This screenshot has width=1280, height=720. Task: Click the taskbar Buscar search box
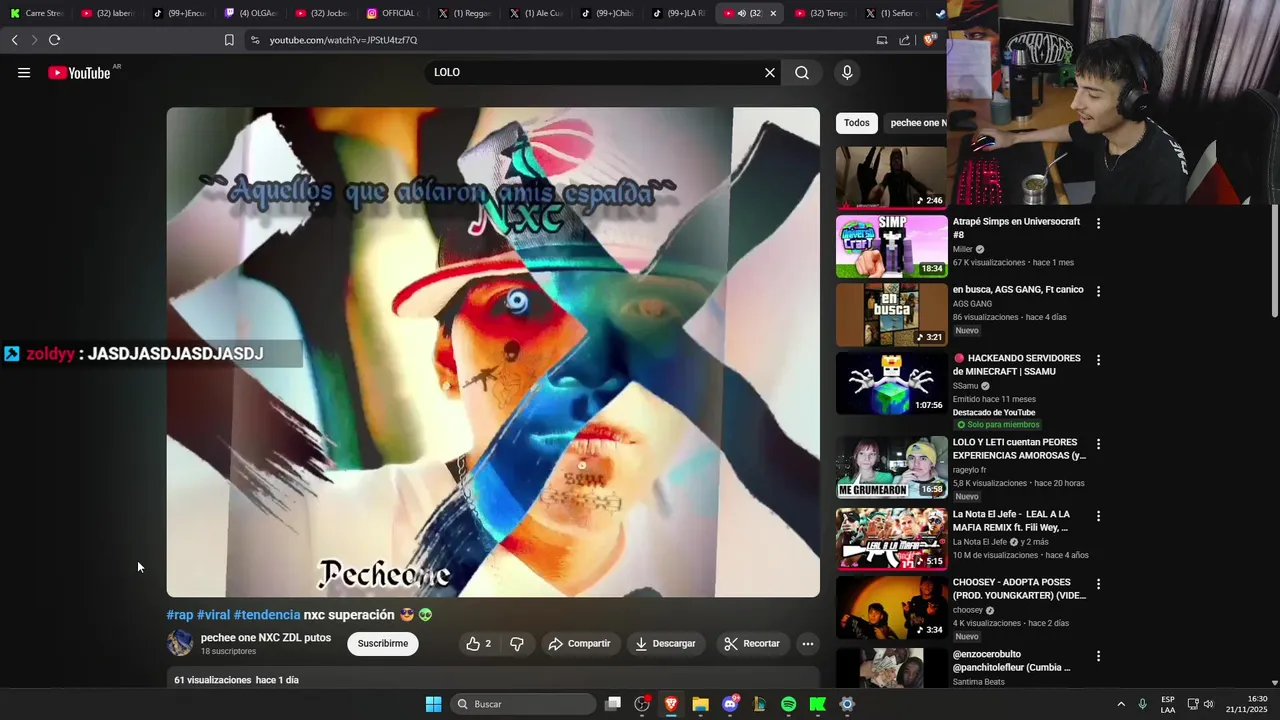(525, 704)
